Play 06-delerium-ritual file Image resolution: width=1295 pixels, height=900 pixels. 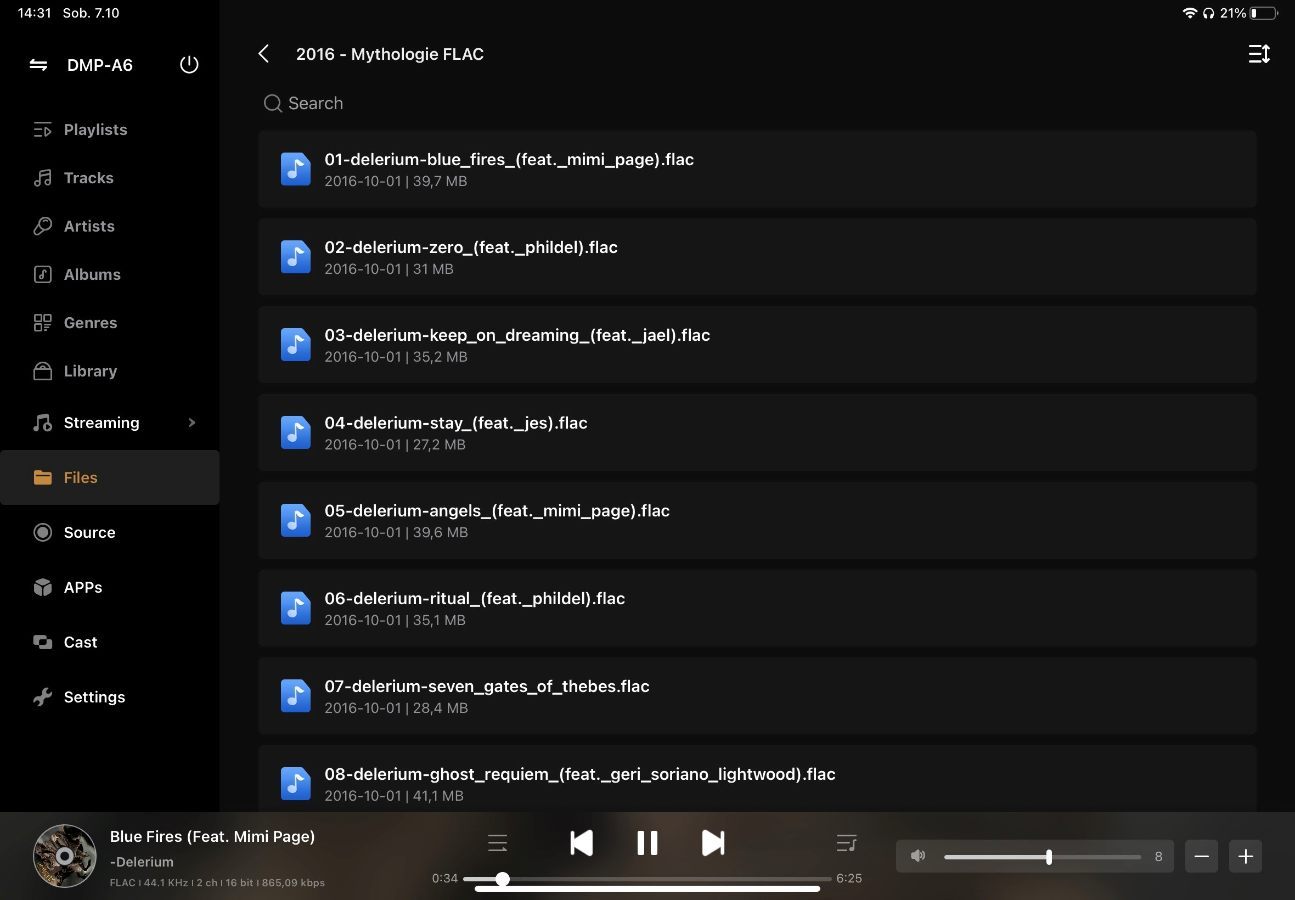tap(757, 608)
